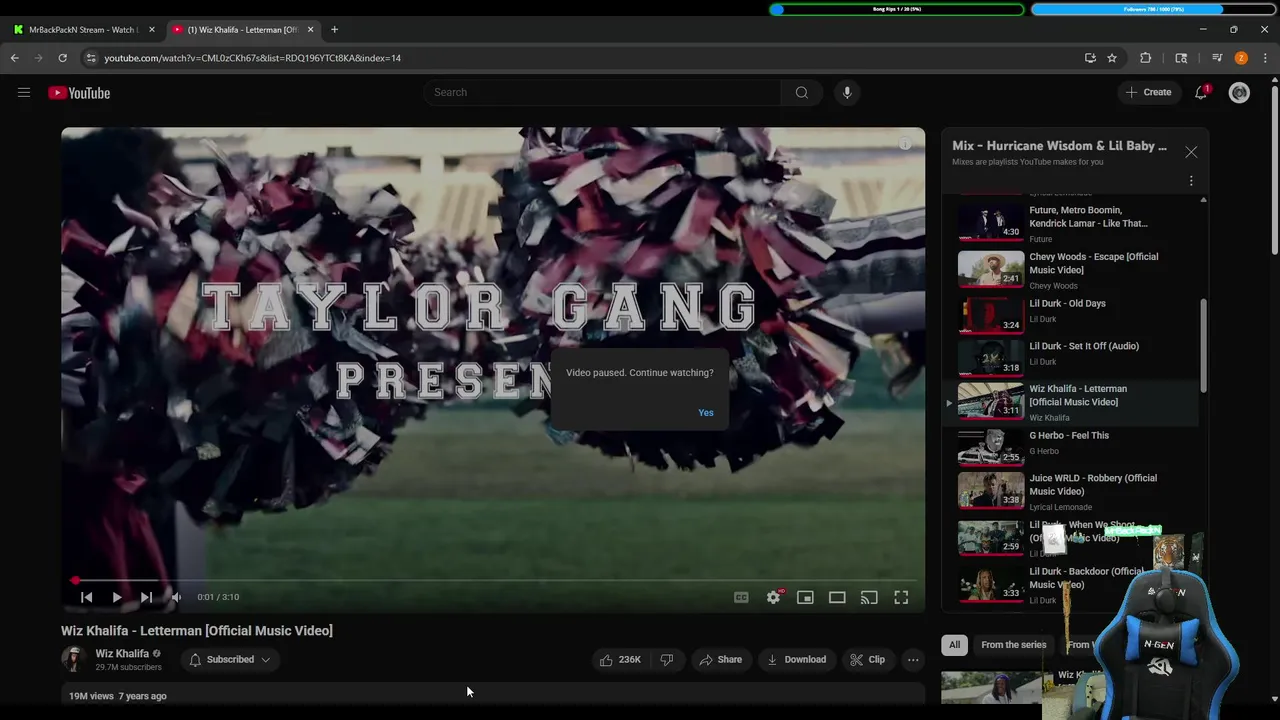Open the Wiz Khalifa channel avatar
Image resolution: width=1280 pixels, height=720 pixels.
(x=74, y=659)
